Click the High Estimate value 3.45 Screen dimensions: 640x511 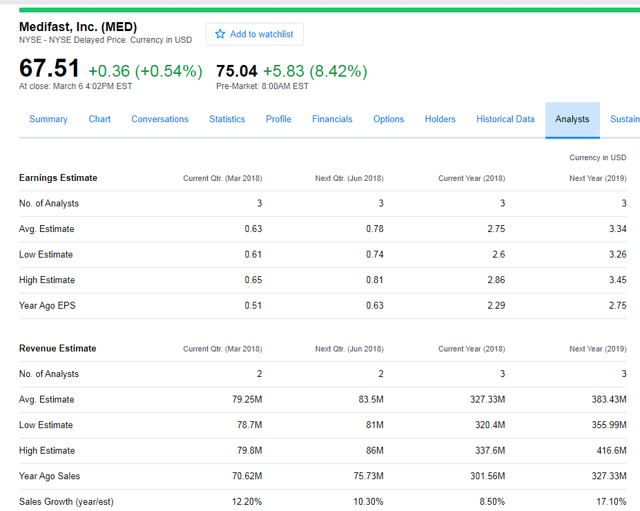coord(618,280)
